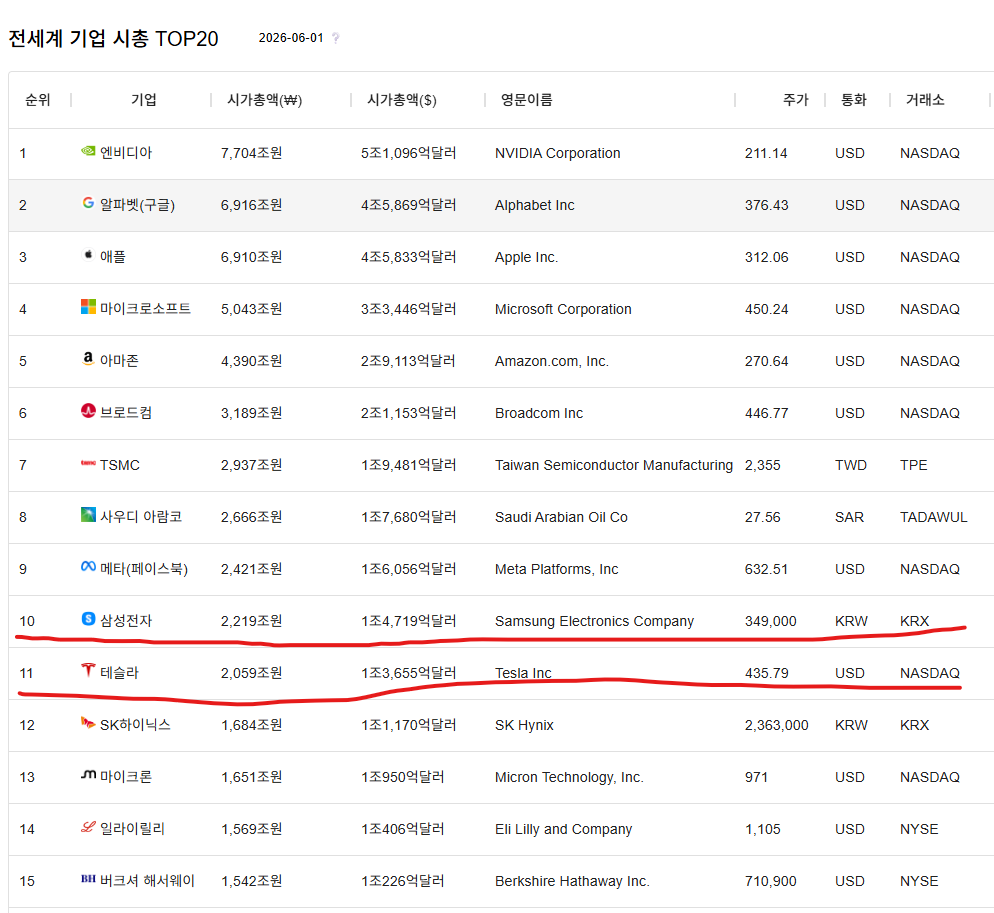Viewport: 994px width, 913px height.
Task: Open the 테슬라 company link
Action: click(119, 672)
